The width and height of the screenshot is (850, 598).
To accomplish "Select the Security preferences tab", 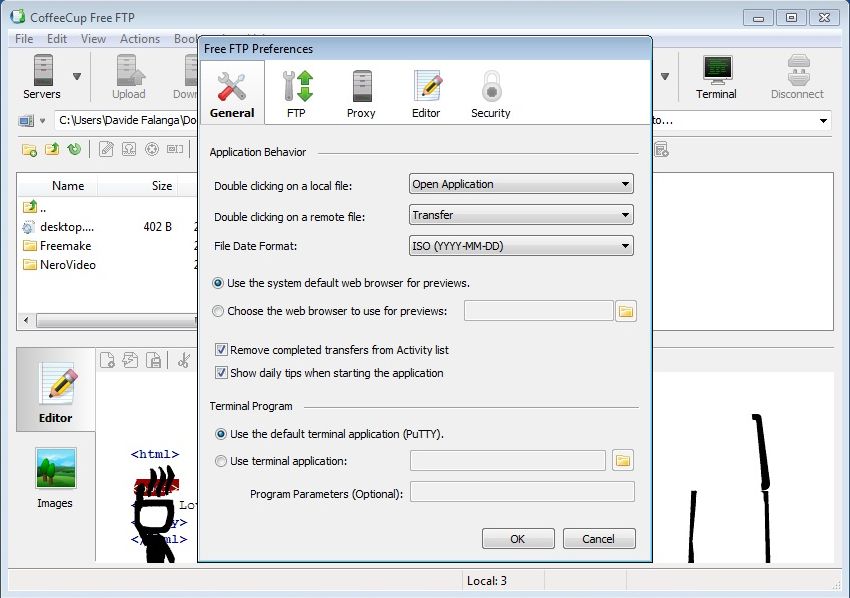I will (490, 94).
